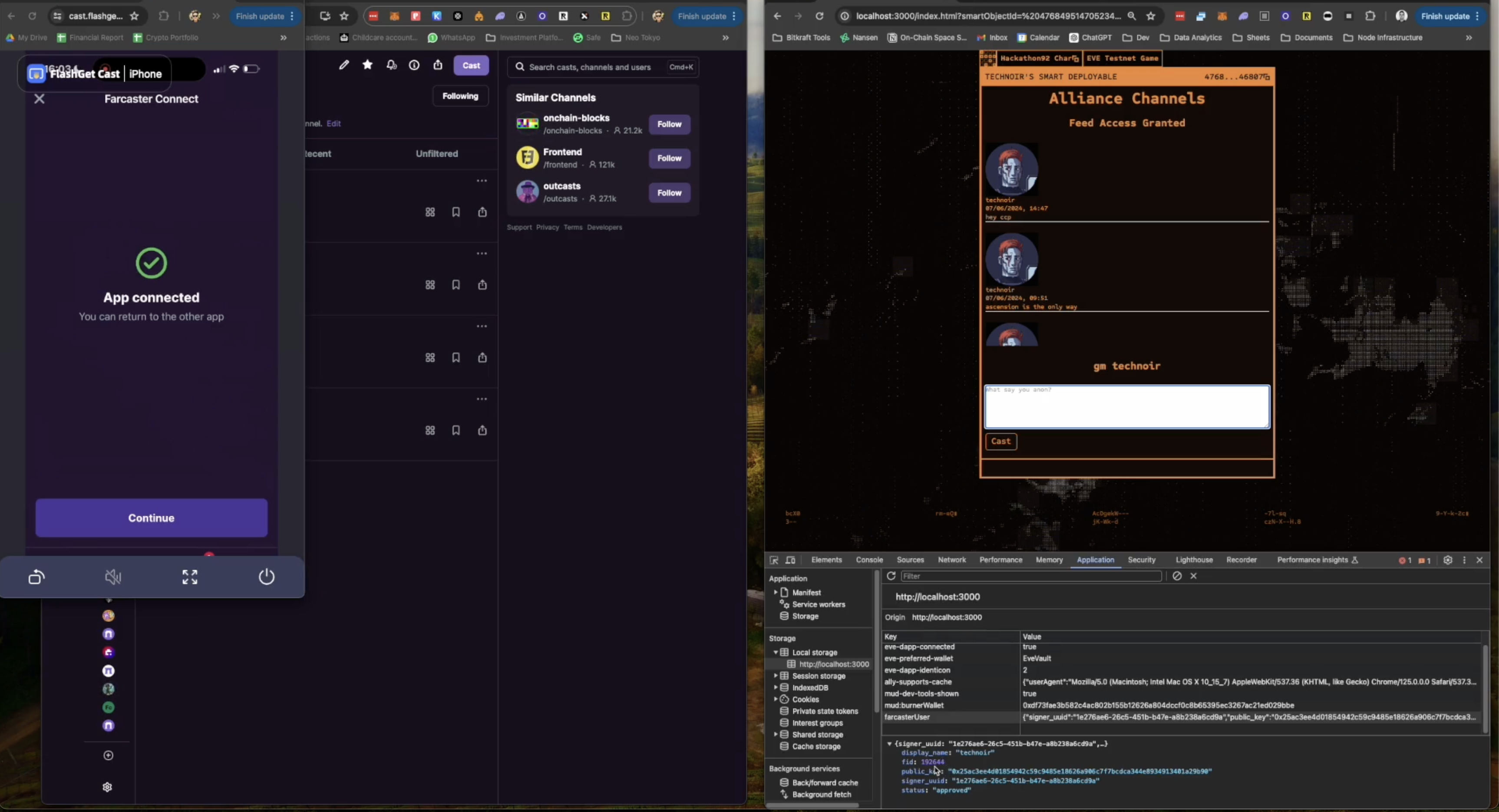
Task: Click Continue in Farcaster Connect
Action: click(151, 518)
